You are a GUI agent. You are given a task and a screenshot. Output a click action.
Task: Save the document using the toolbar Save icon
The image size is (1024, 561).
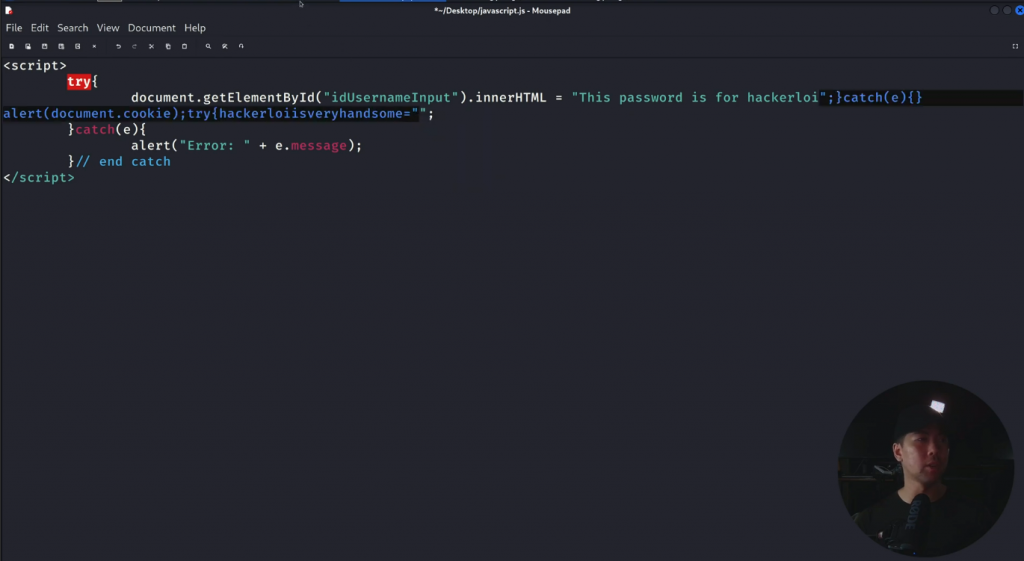point(44,46)
